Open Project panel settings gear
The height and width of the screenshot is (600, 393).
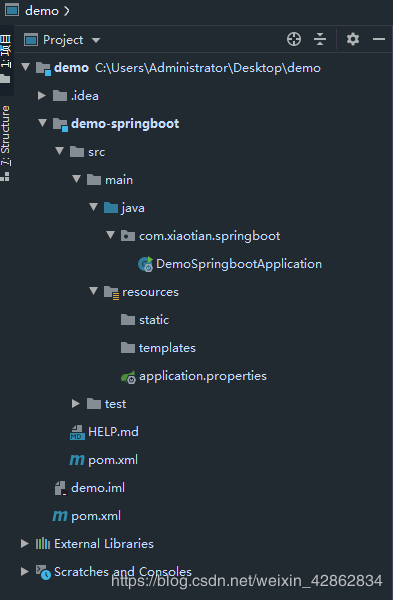353,39
